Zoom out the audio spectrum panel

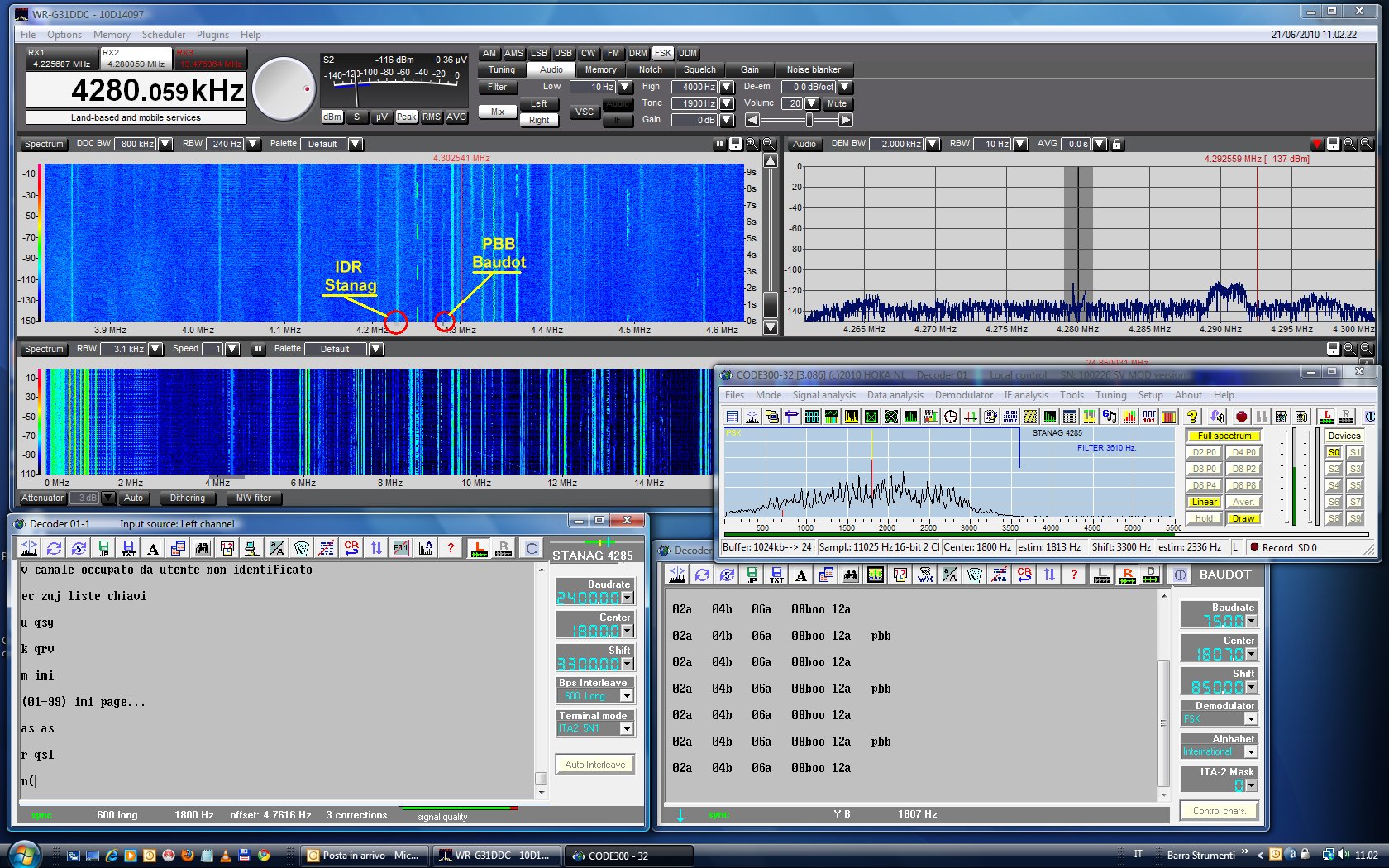pyautogui.click(x=1367, y=144)
